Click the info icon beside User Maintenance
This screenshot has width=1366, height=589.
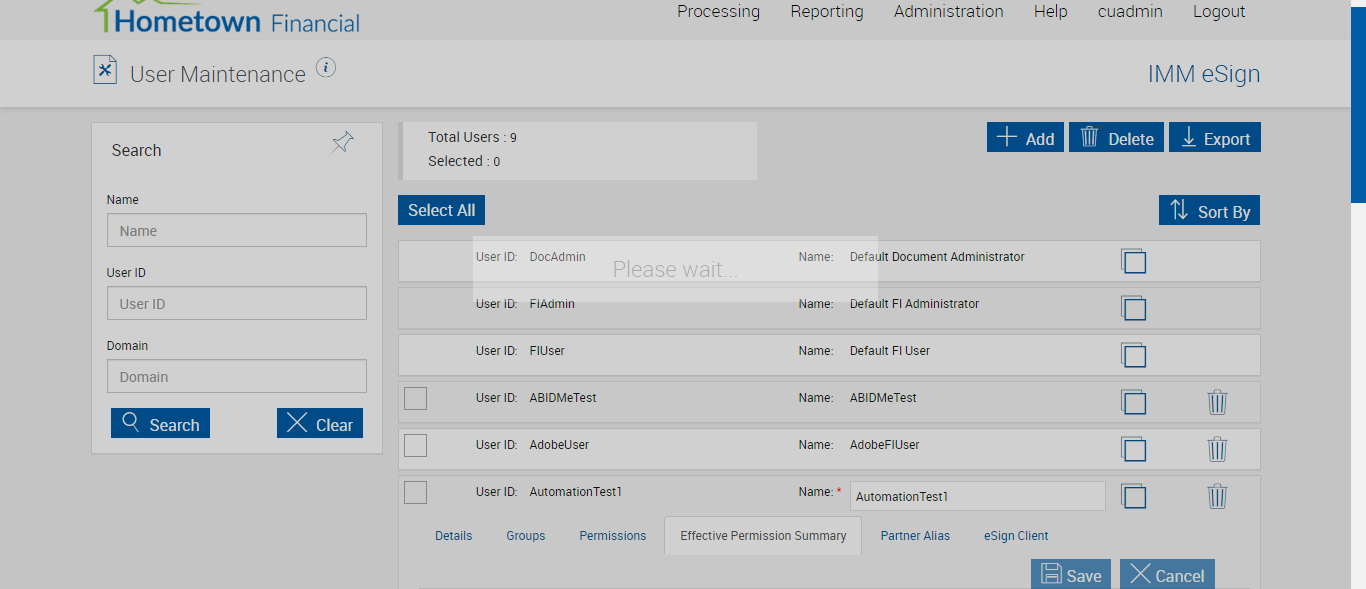point(326,68)
